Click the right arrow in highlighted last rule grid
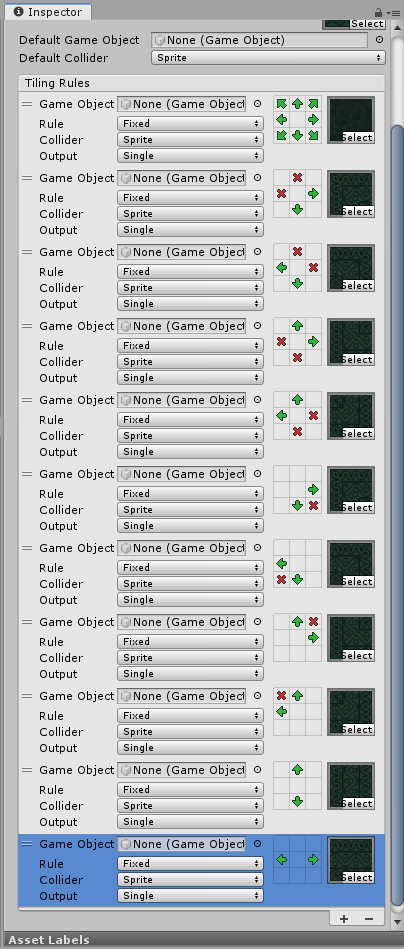This screenshot has height=949, width=404. [313, 859]
